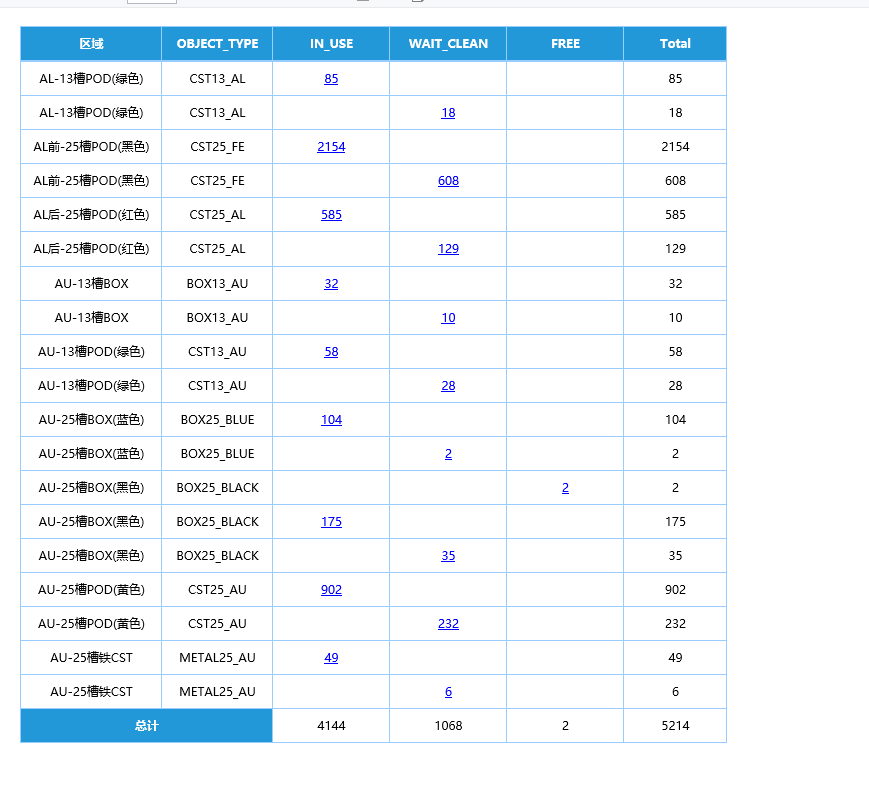Open the 902 IN_USE link for CST25_AU

tap(331, 590)
